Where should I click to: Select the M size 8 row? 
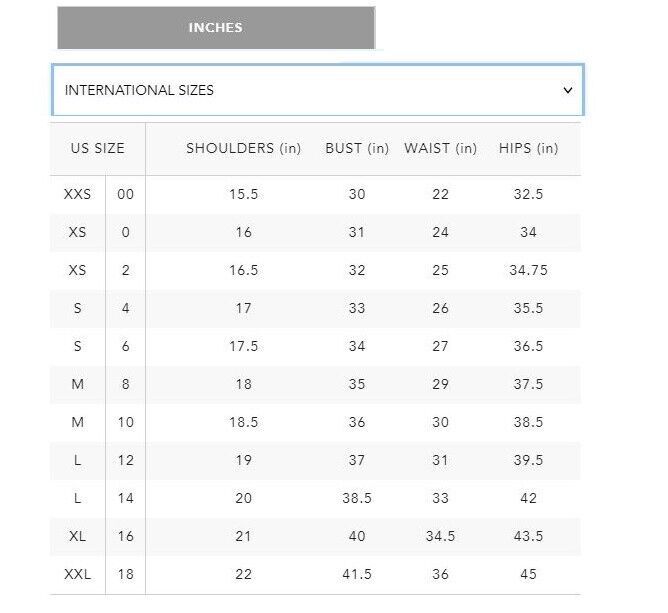click(x=315, y=384)
